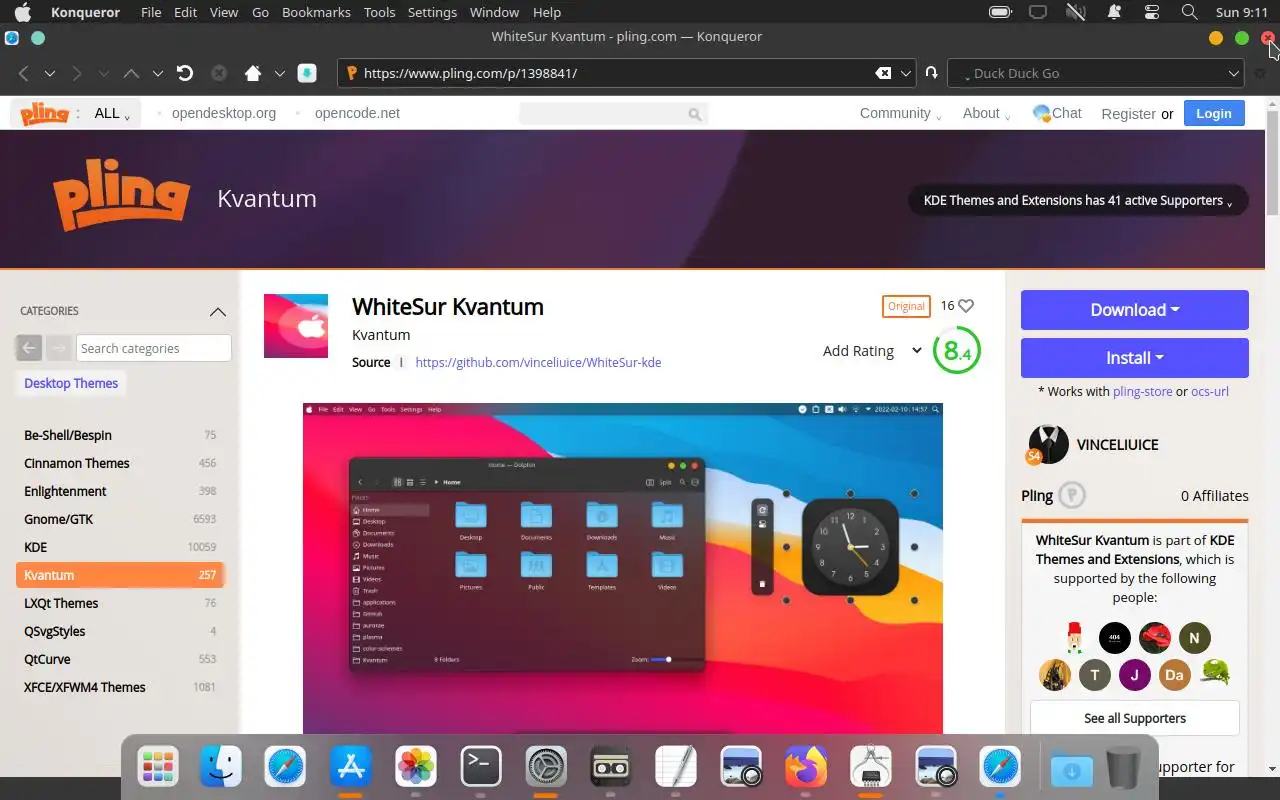Image resolution: width=1280 pixels, height=800 pixels.
Task: Click the Login button
Action: tap(1214, 113)
